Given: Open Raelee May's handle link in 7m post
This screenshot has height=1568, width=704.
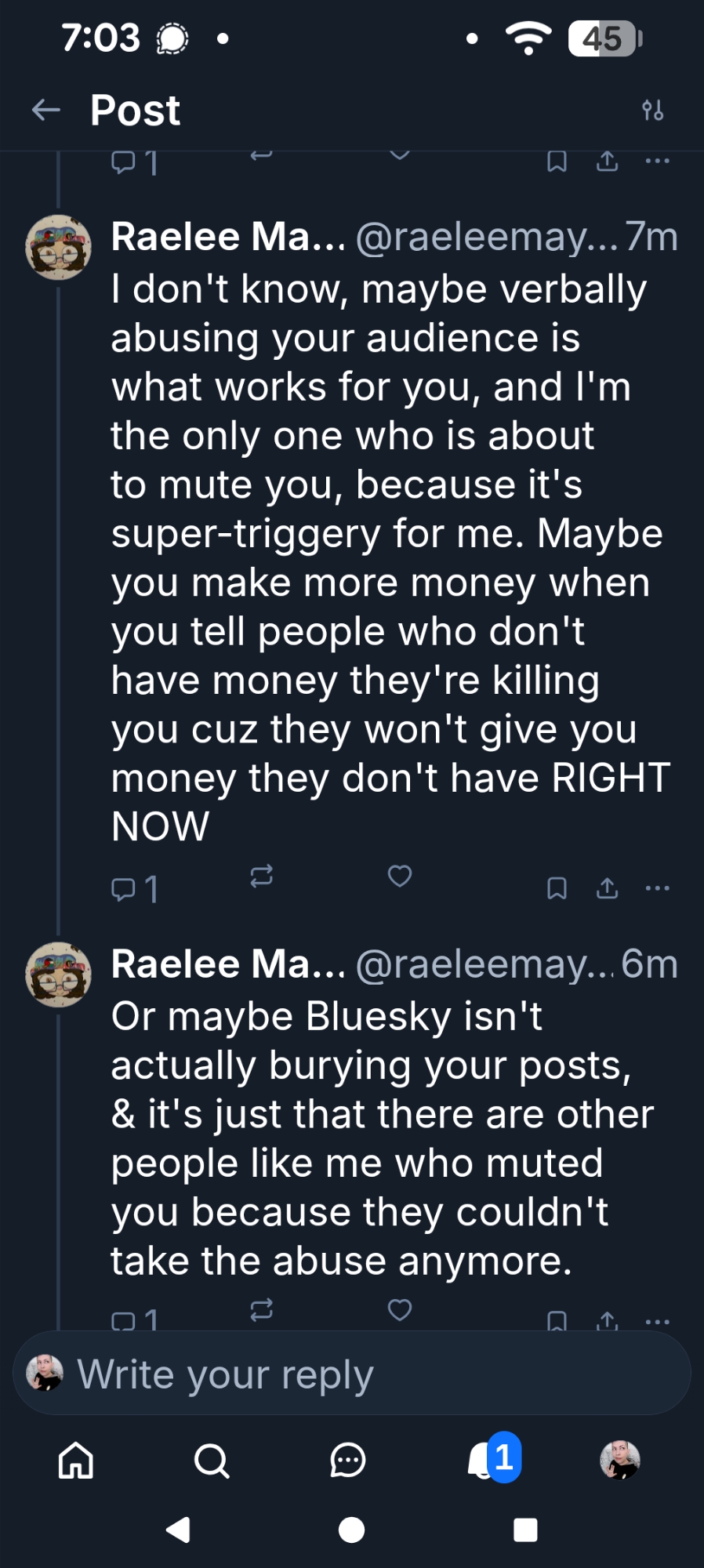Looking at the screenshot, I should (486, 237).
